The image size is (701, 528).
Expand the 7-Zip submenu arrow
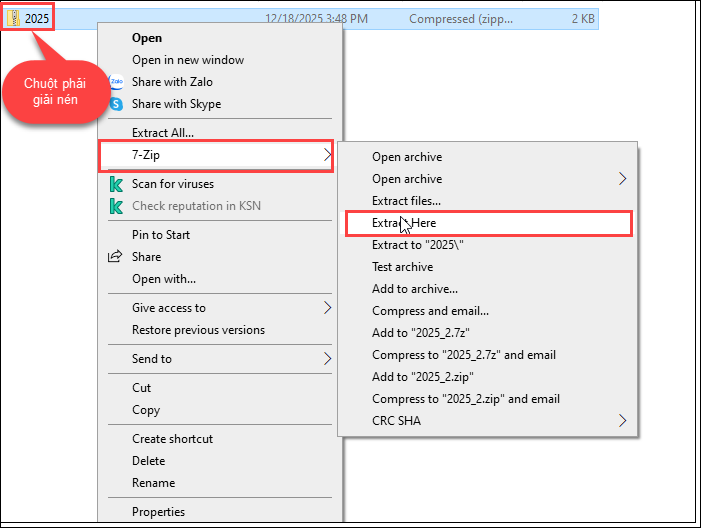point(327,155)
